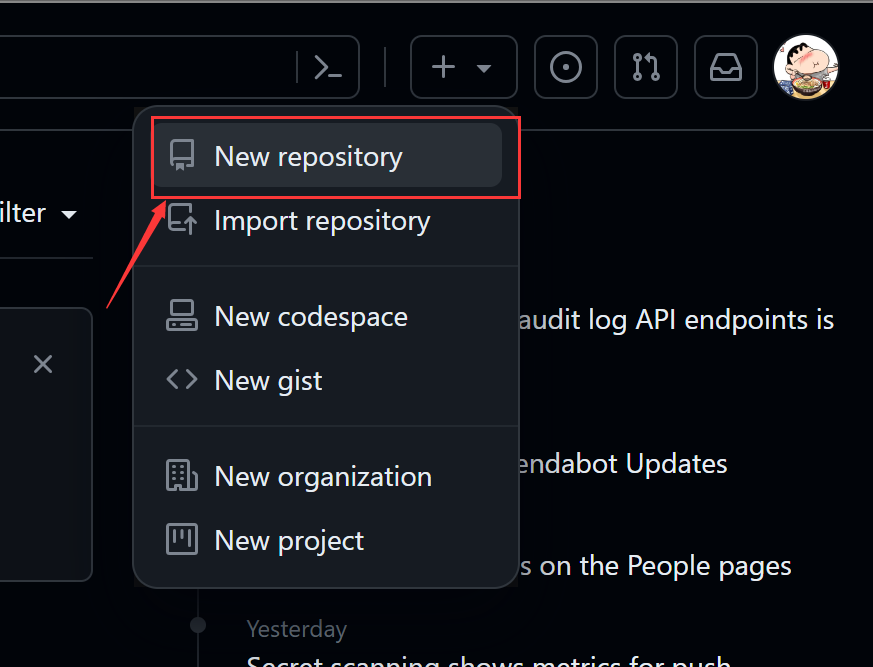The image size is (873, 667).
Task: Select Import repository menu item
Action: point(328,220)
